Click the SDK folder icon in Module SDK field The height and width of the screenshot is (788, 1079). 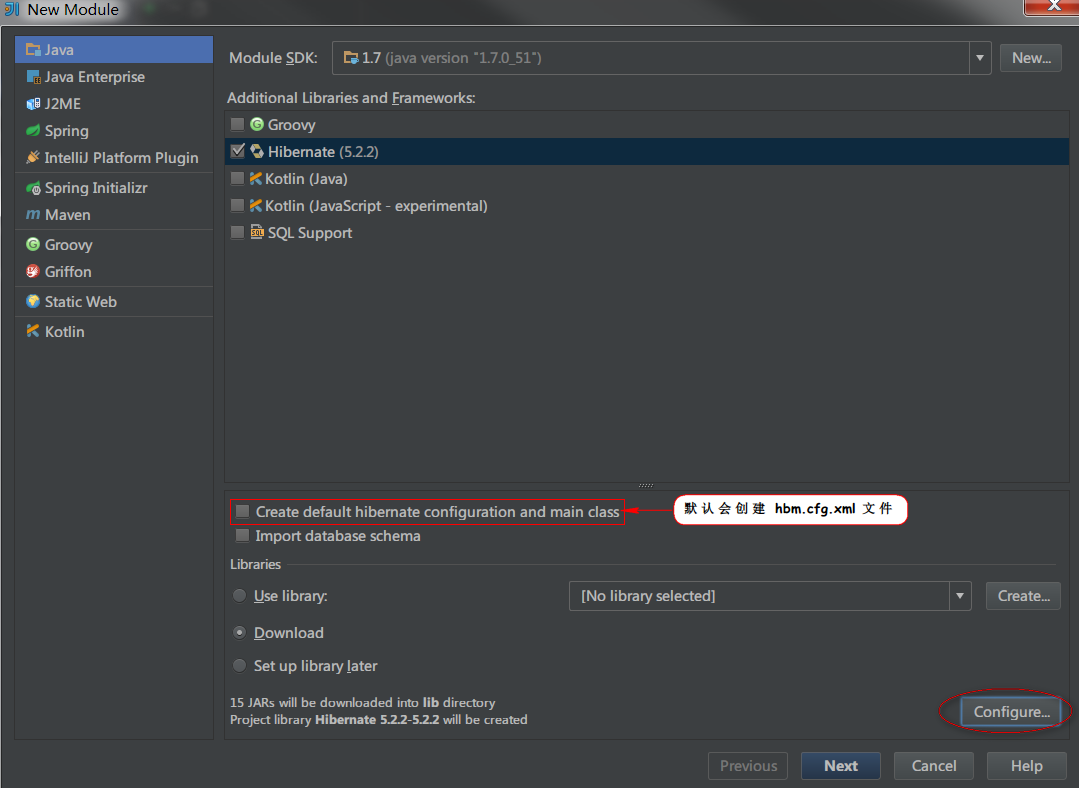[x=351, y=58]
